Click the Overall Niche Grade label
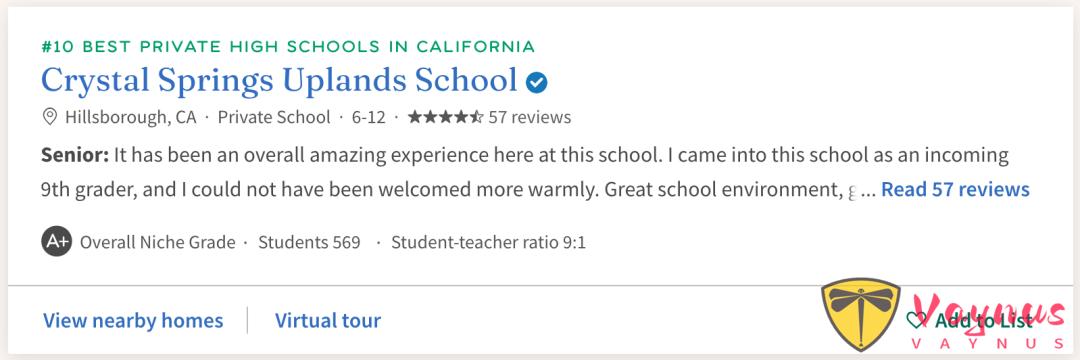The width and height of the screenshot is (1080, 360). tap(158, 242)
